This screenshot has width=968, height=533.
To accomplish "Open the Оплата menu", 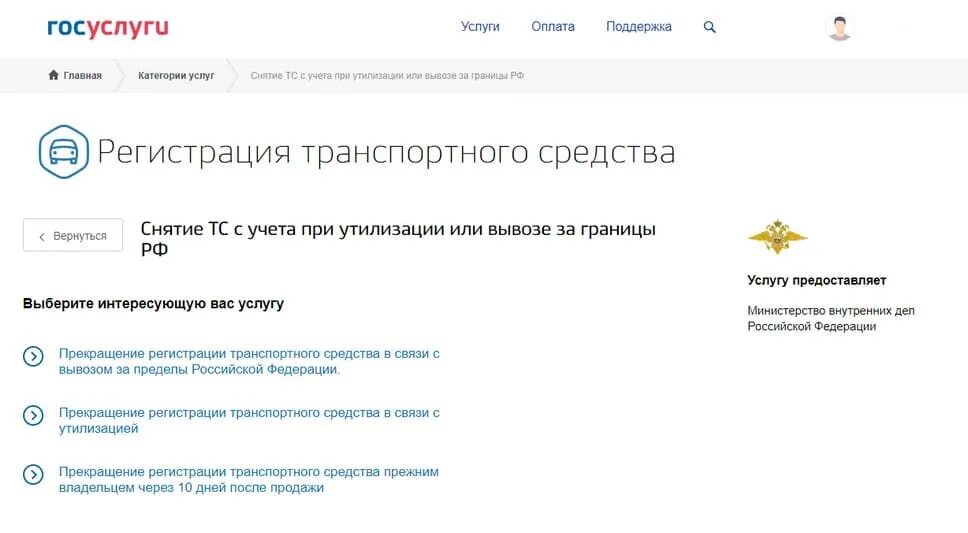I will [553, 27].
